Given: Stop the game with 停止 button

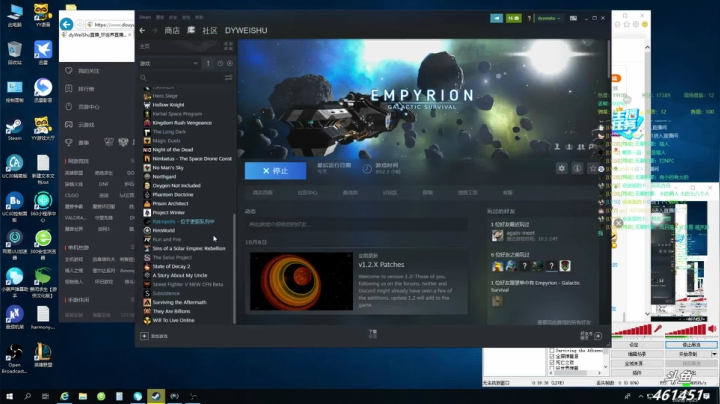Looking at the screenshot, I should coord(276,171).
